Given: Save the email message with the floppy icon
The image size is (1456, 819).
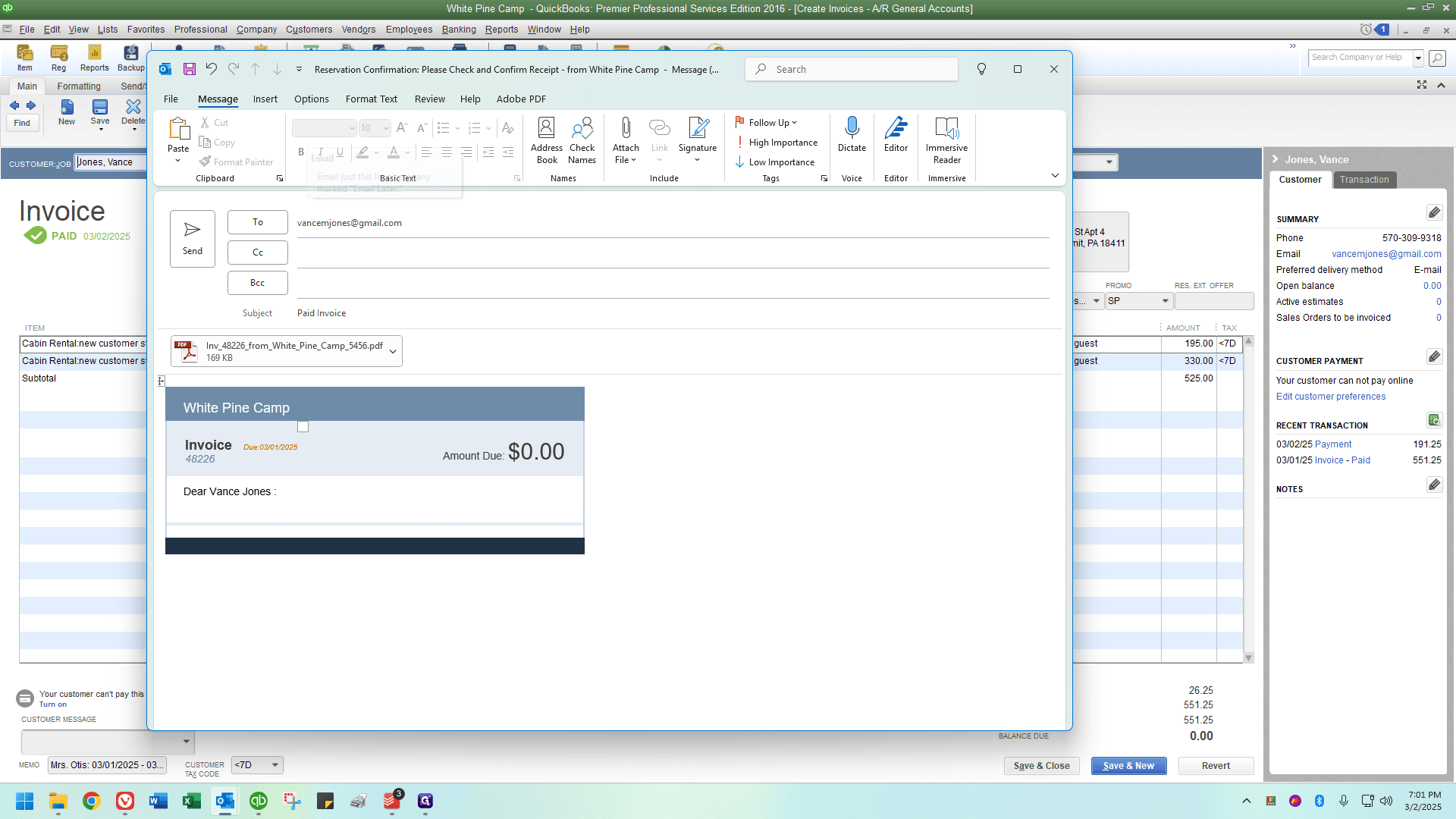Looking at the screenshot, I should [190, 69].
